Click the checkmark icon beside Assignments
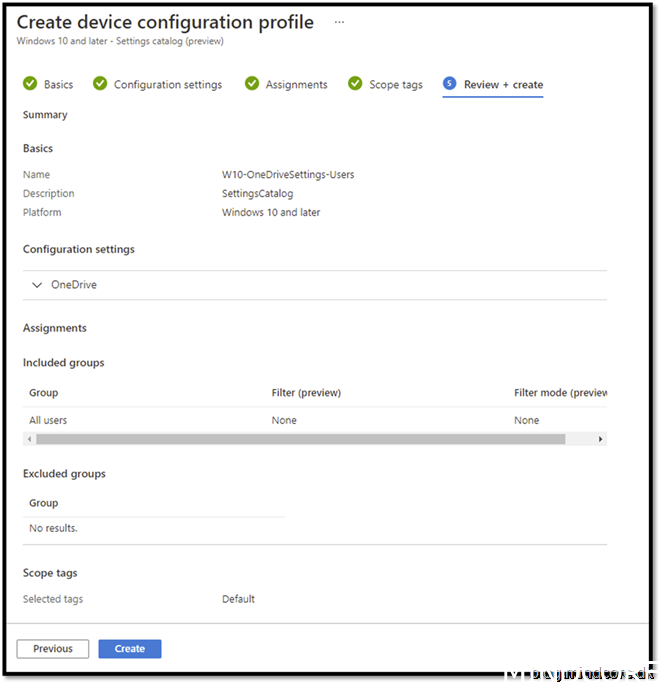This screenshot has height=684, width=661. pyautogui.click(x=252, y=84)
